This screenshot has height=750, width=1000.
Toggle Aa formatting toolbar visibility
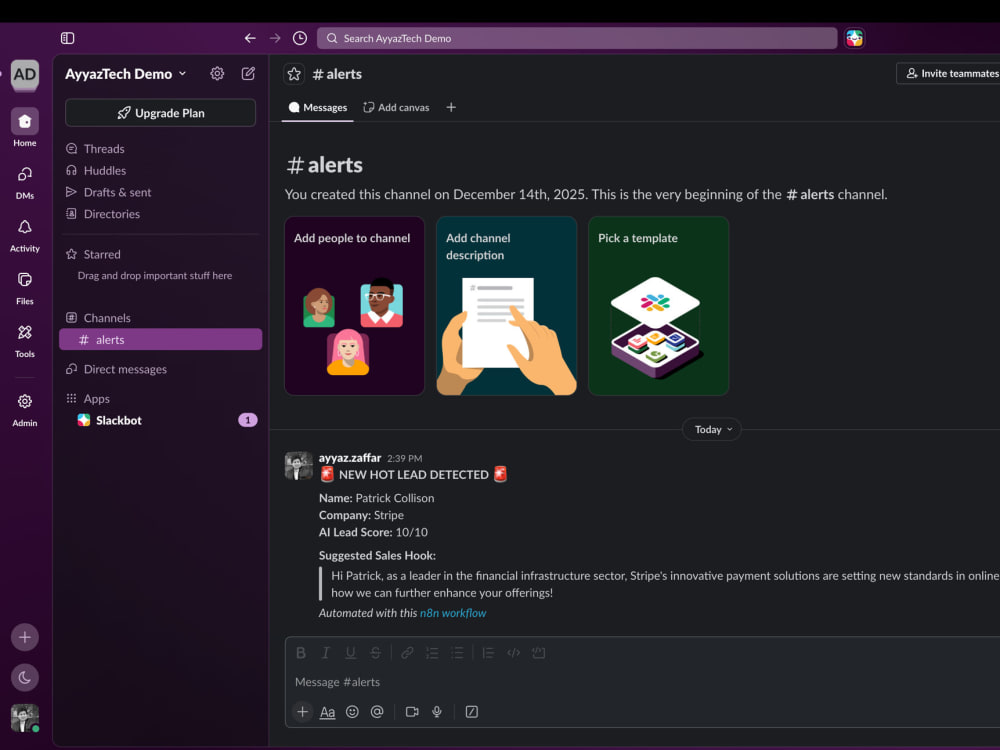(327, 712)
